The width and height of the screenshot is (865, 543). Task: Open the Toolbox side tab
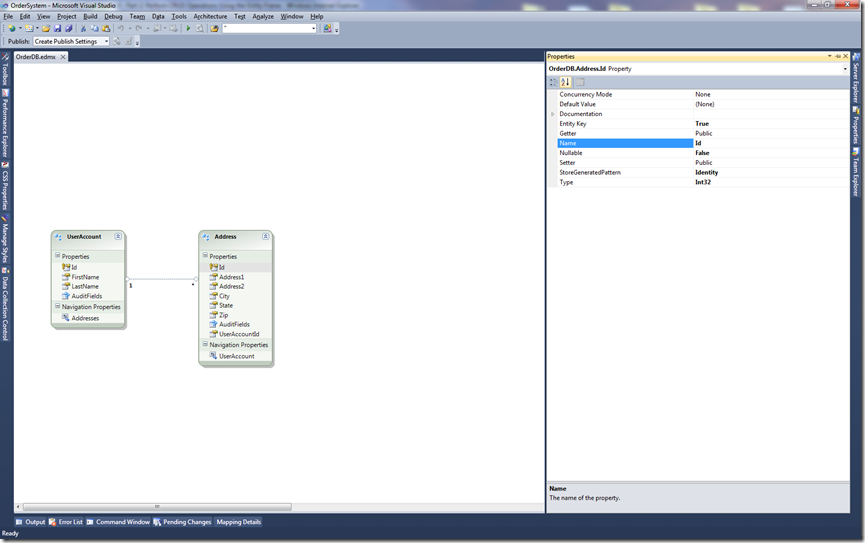(5, 71)
